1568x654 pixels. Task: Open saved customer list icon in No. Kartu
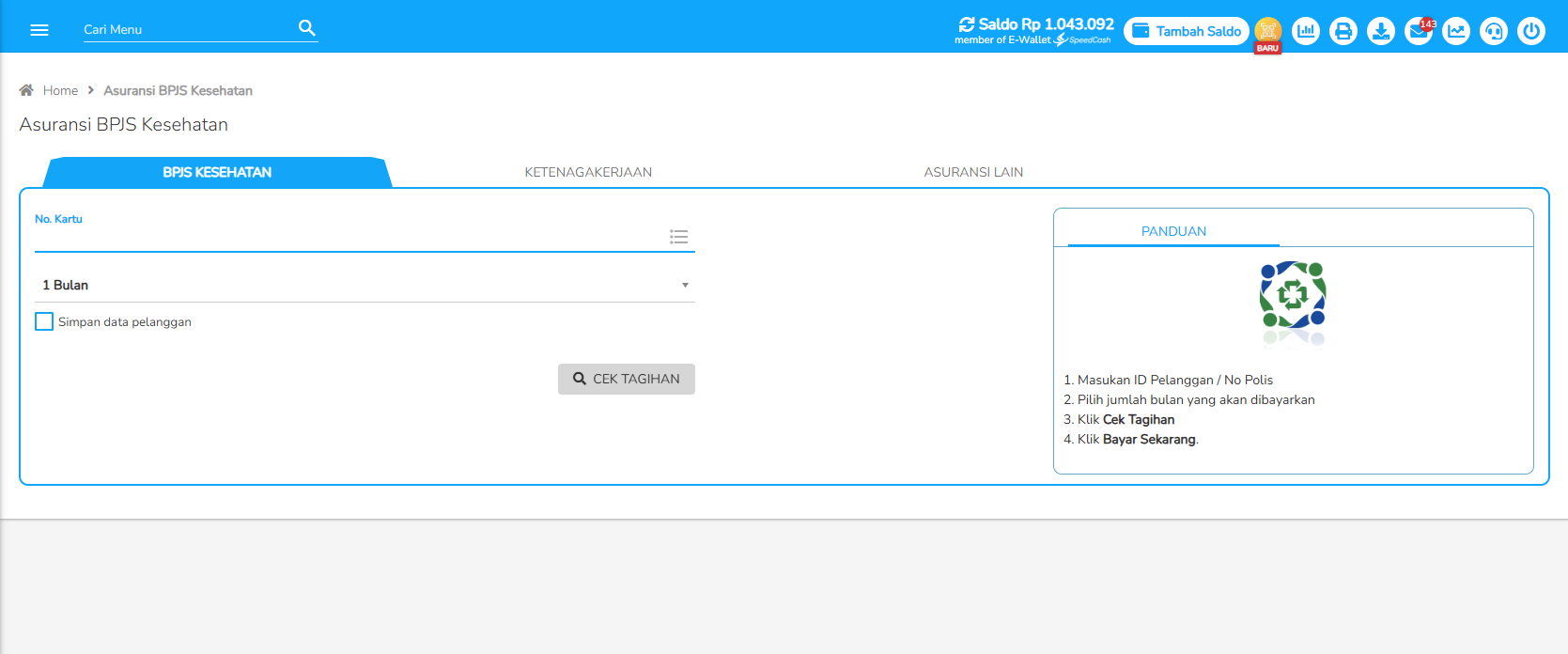point(678,237)
